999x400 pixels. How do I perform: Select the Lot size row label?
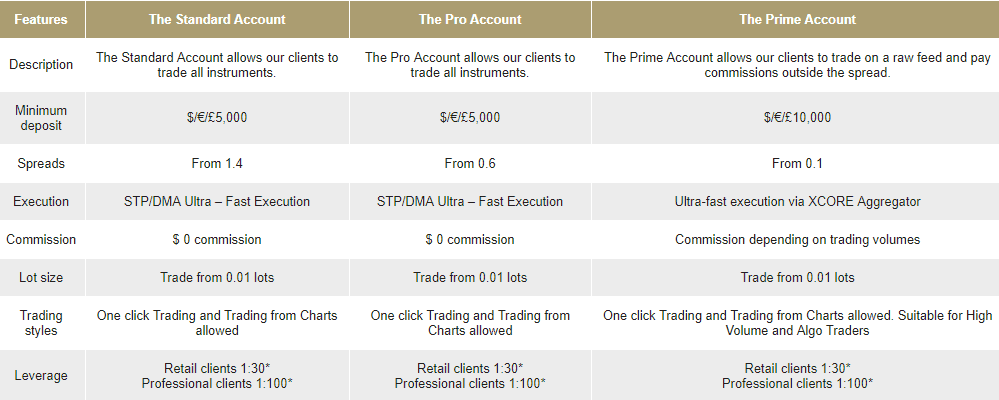[x=41, y=278]
